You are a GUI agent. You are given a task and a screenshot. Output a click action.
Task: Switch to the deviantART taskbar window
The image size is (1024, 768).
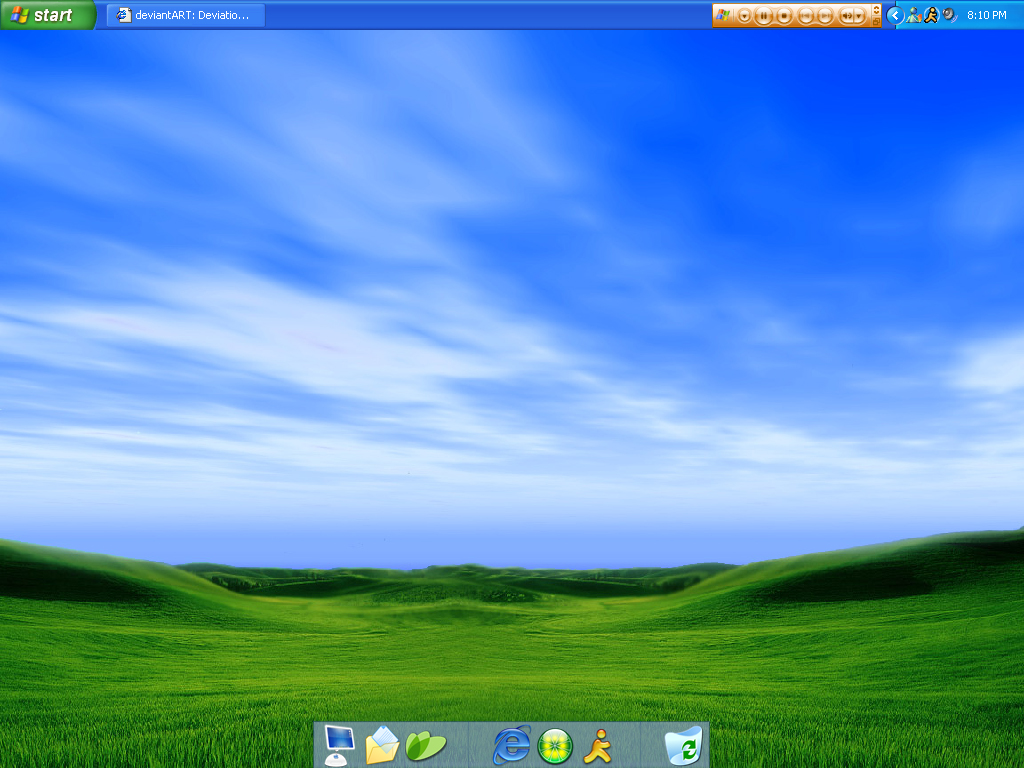click(x=186, y=15)
